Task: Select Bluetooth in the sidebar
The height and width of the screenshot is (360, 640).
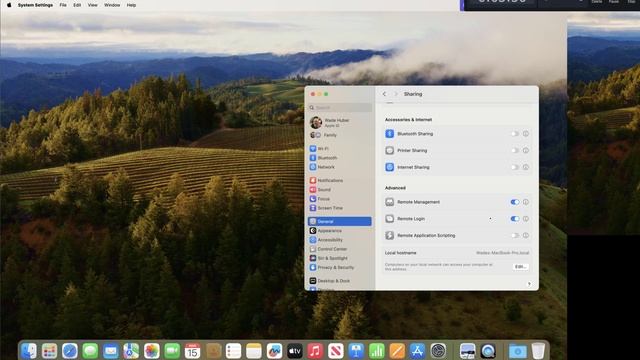Action: coord(340,158)
